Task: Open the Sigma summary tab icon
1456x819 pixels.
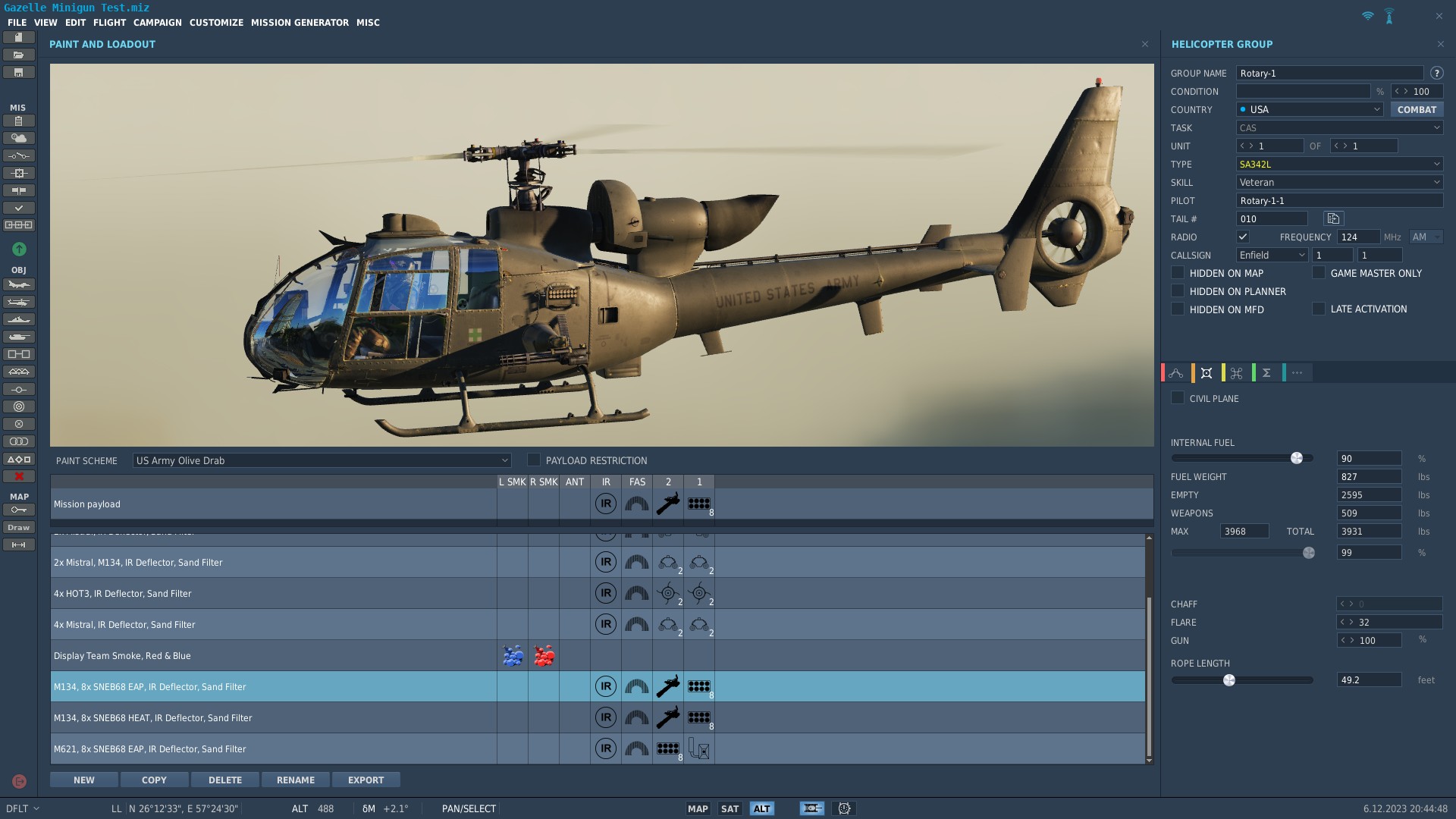Action: coord(1266,372)
